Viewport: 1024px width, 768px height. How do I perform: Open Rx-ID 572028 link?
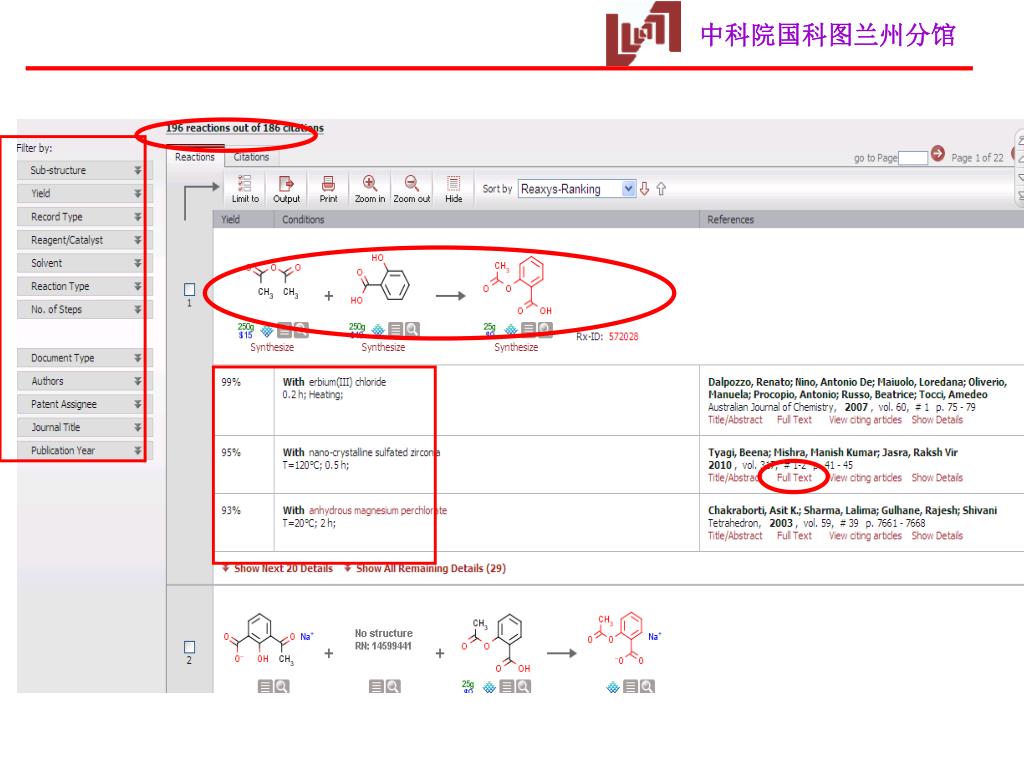click(624, 336)
